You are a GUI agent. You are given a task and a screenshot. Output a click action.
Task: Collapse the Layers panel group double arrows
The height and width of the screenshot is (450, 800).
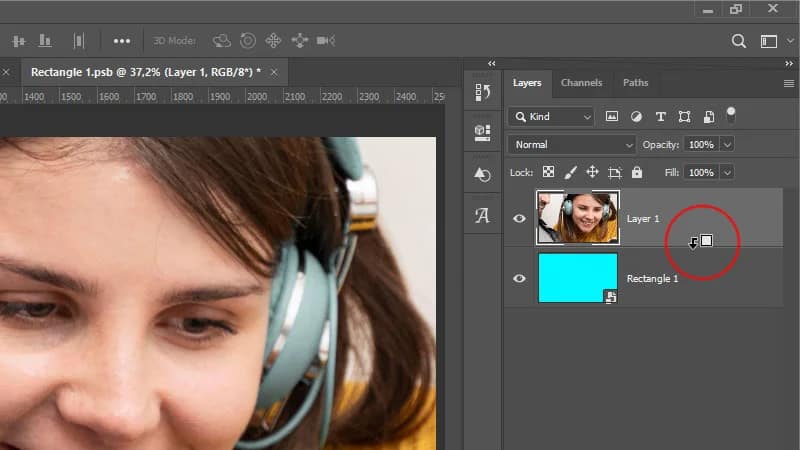coord(789,63)
